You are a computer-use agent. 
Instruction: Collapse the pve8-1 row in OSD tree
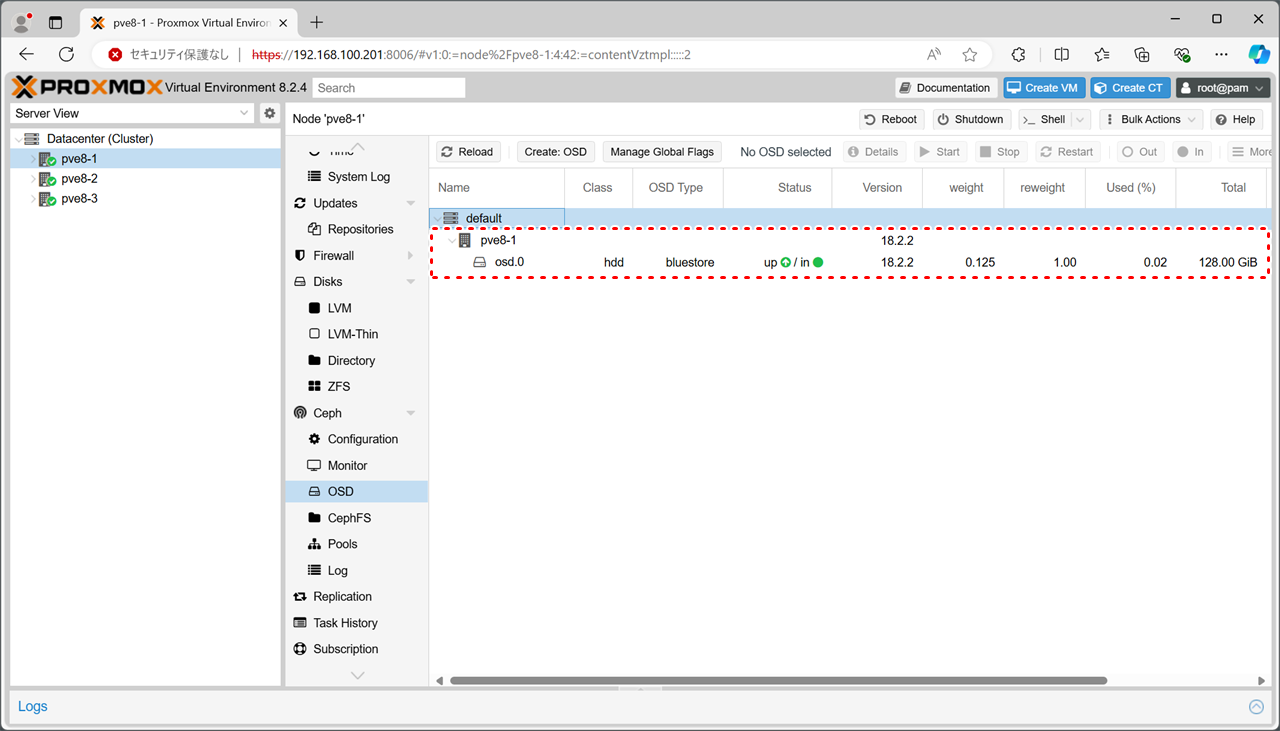coord(451,241)
